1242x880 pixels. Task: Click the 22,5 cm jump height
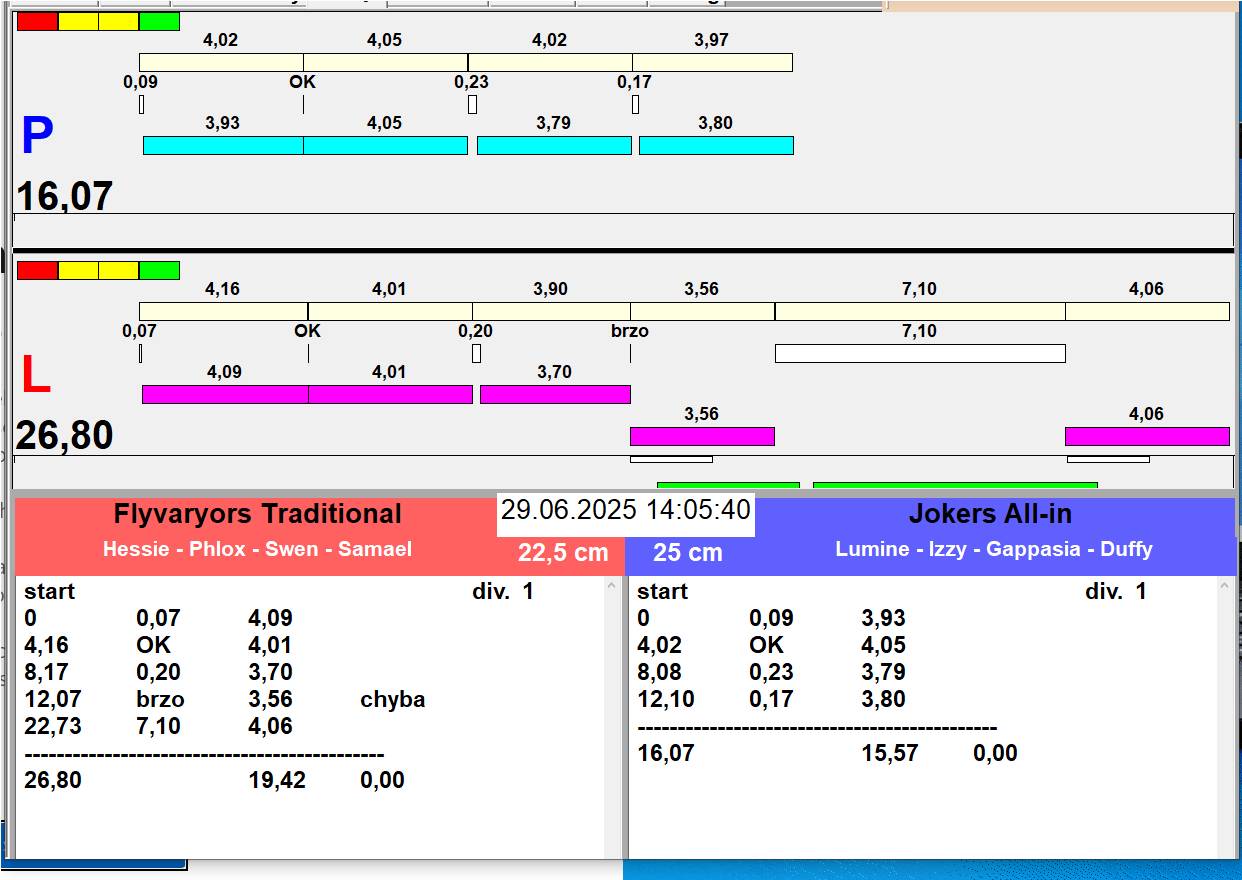563,553
